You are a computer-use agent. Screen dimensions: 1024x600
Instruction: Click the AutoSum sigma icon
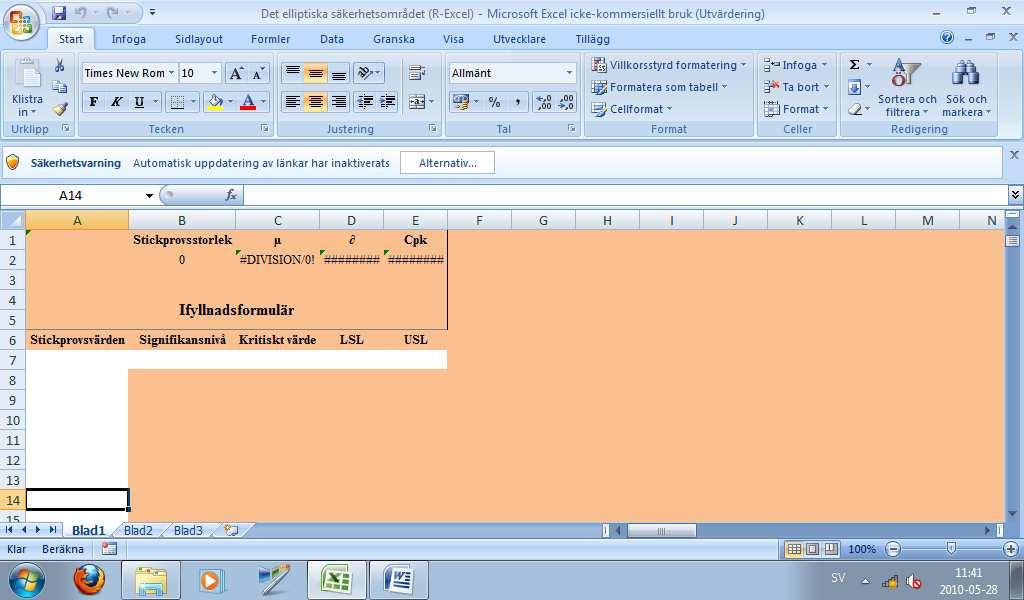coord(854,64)
